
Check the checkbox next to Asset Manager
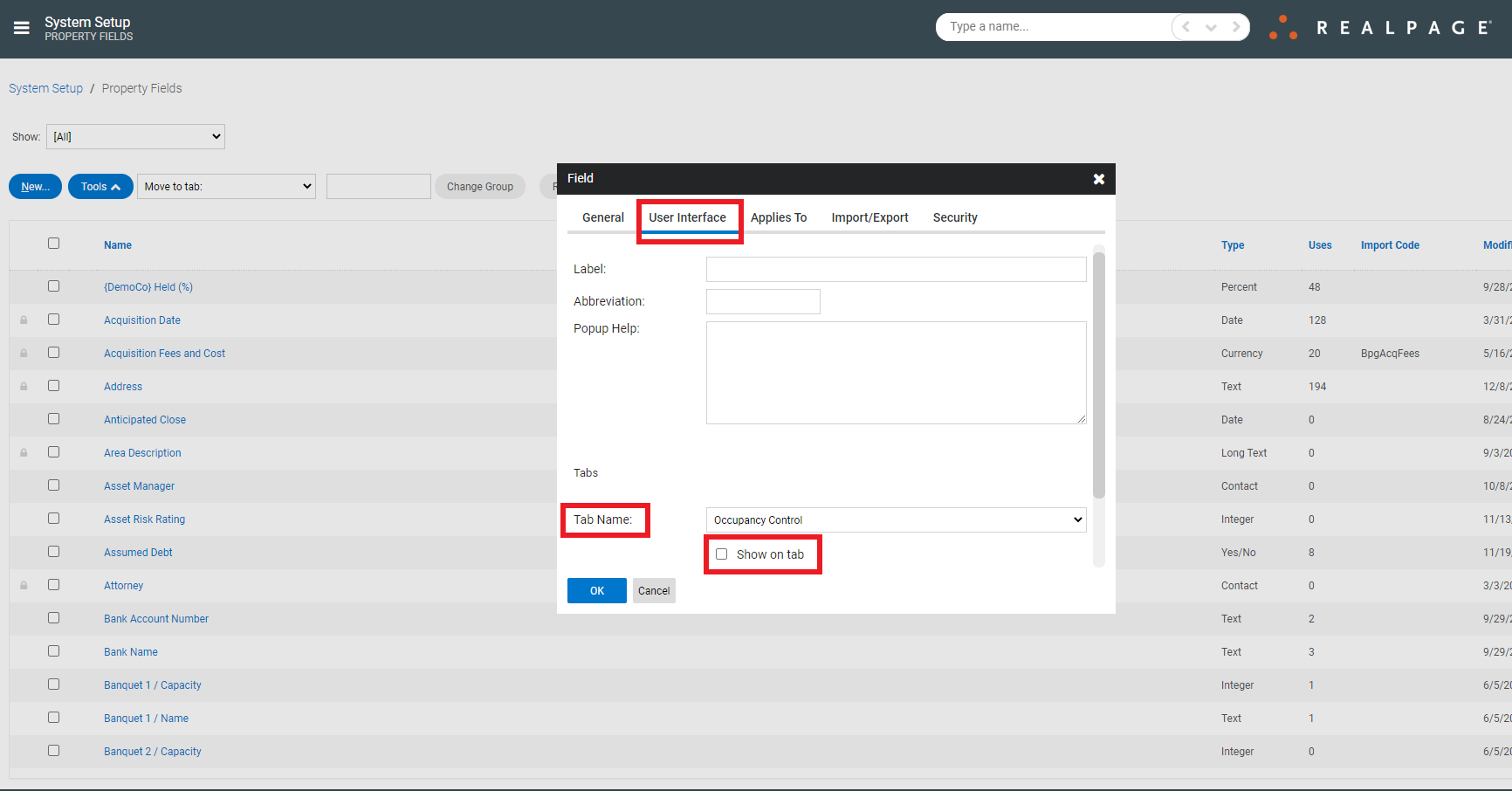coord(53,485)
